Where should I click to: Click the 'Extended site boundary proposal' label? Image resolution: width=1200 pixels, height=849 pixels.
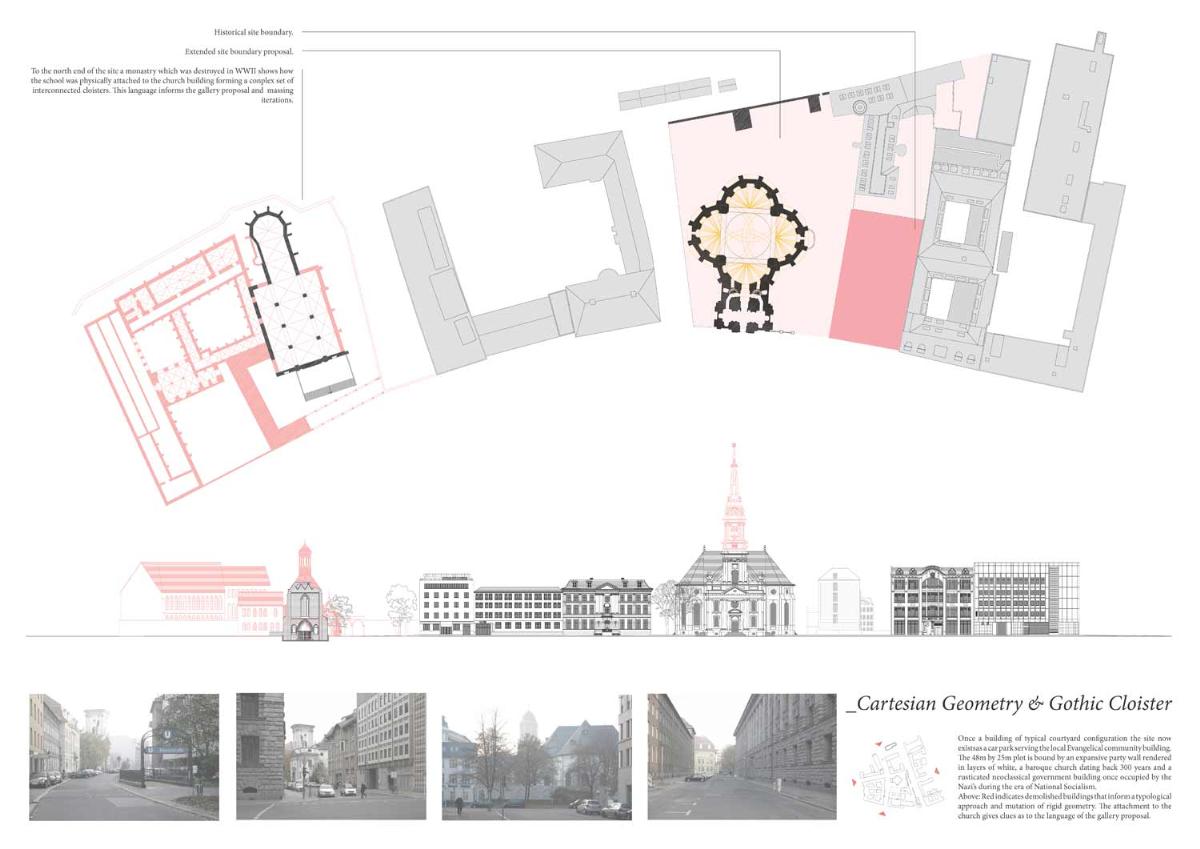tap(238, 50)
